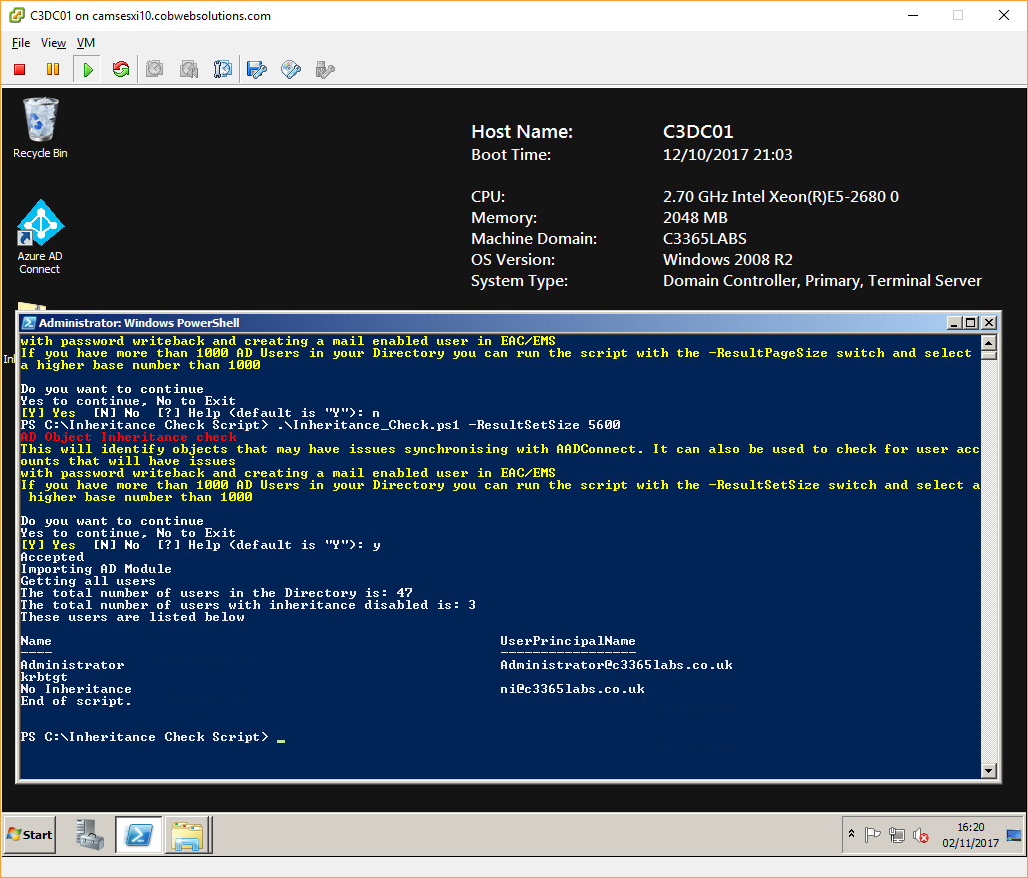Viewport: 1028px width, 878px height.
Task: Open PowerShell from the taskbar
Action: (x=140, y=834)
